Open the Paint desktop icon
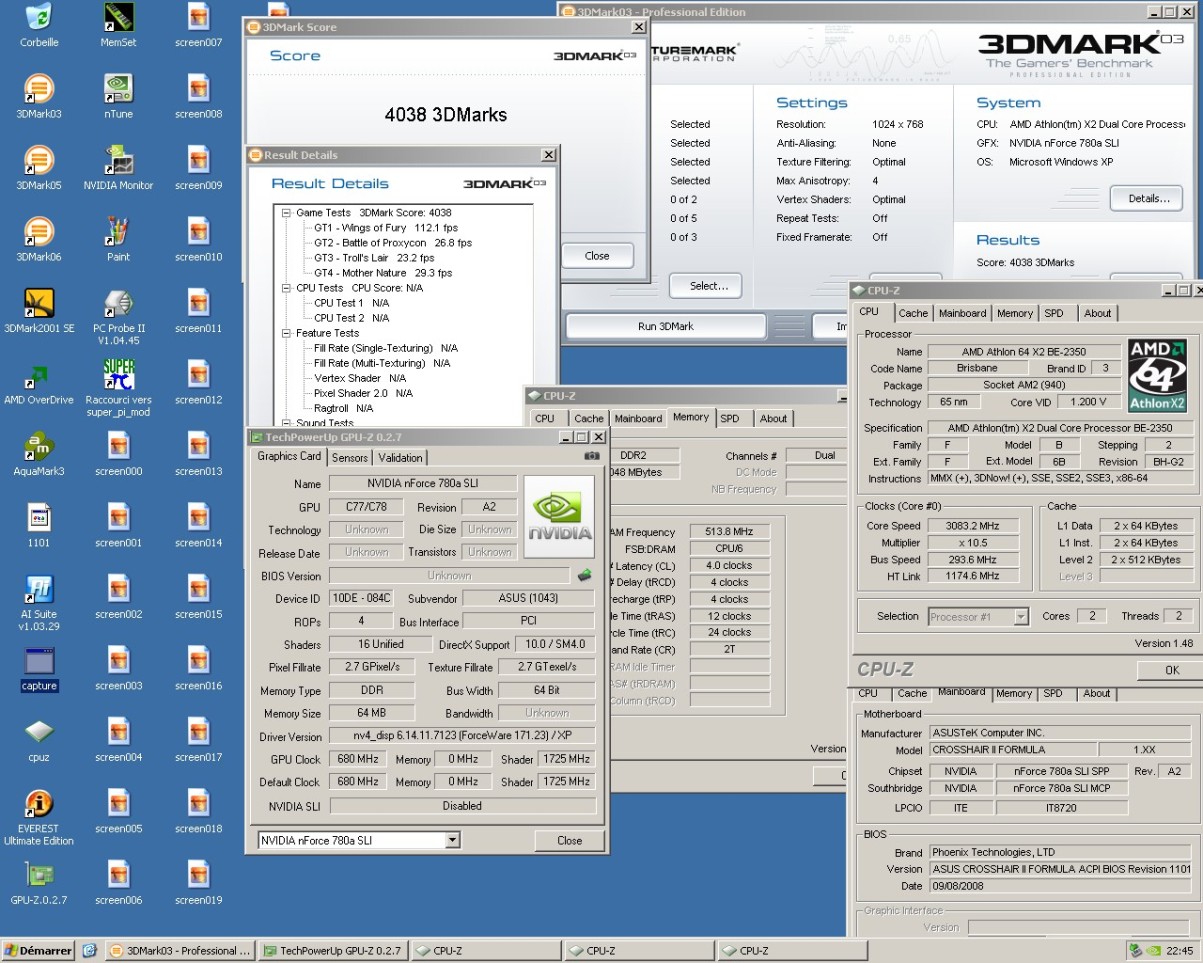Image resolution: width=1203 pixels, height=963 pixels. click(119, 232)
